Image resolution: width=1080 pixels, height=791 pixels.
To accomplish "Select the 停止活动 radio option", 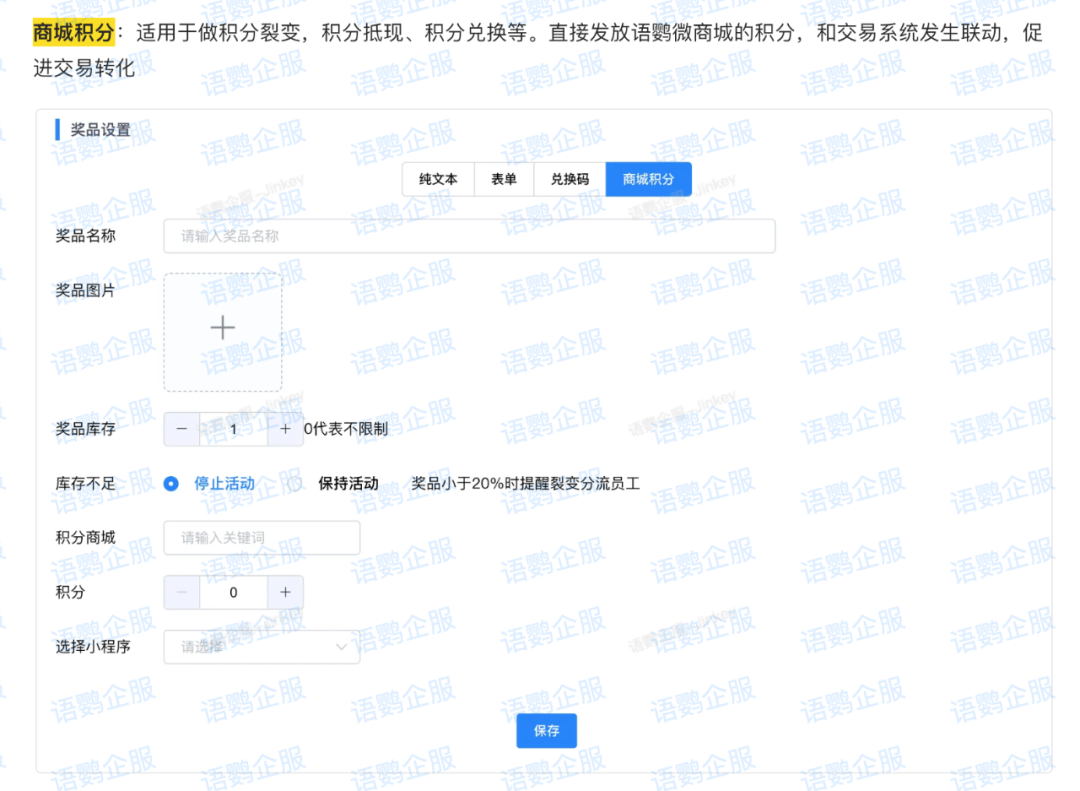I will click(171, 484).
